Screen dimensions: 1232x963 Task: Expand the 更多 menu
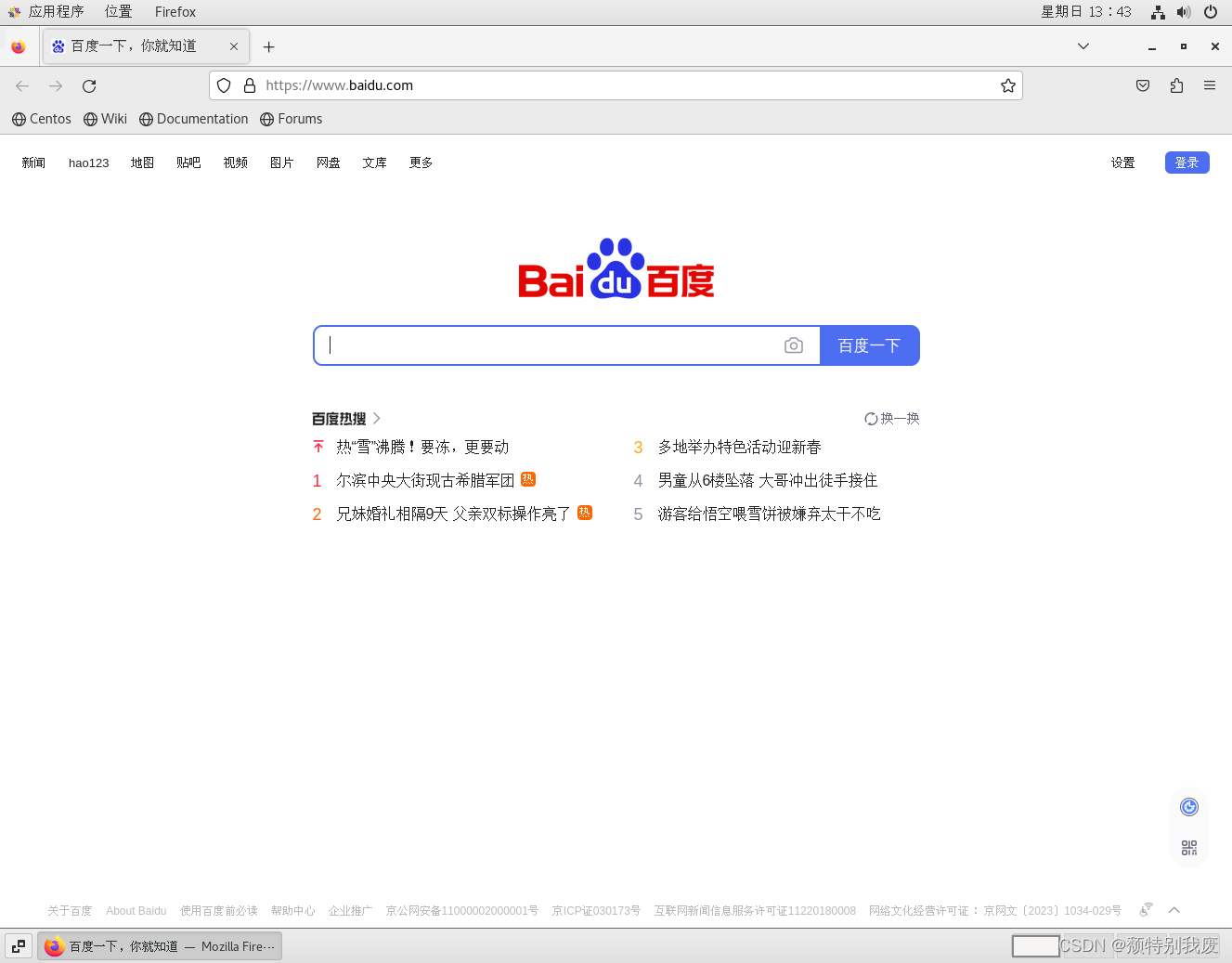[421, 163]
